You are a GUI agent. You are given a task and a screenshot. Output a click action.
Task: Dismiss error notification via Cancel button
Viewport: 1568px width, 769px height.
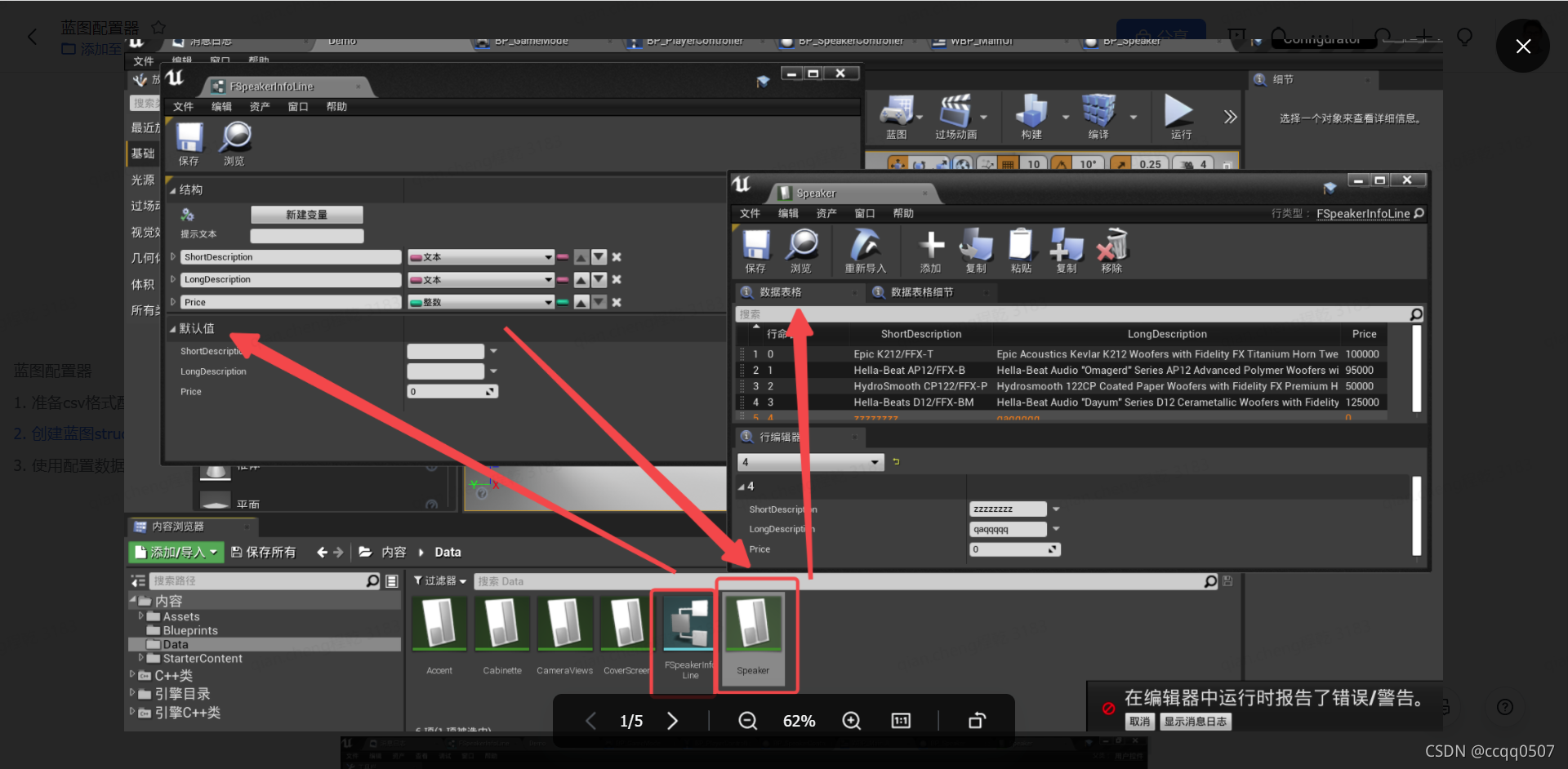coord(1139,722)
